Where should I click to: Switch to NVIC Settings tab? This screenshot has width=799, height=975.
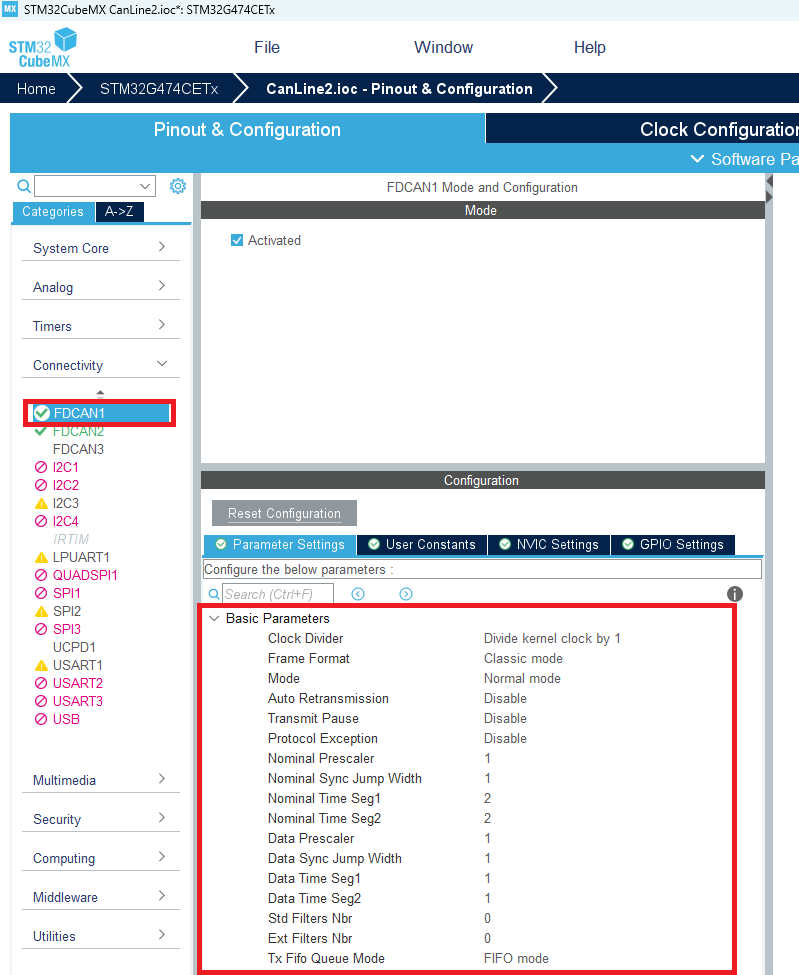click(548, 544)
